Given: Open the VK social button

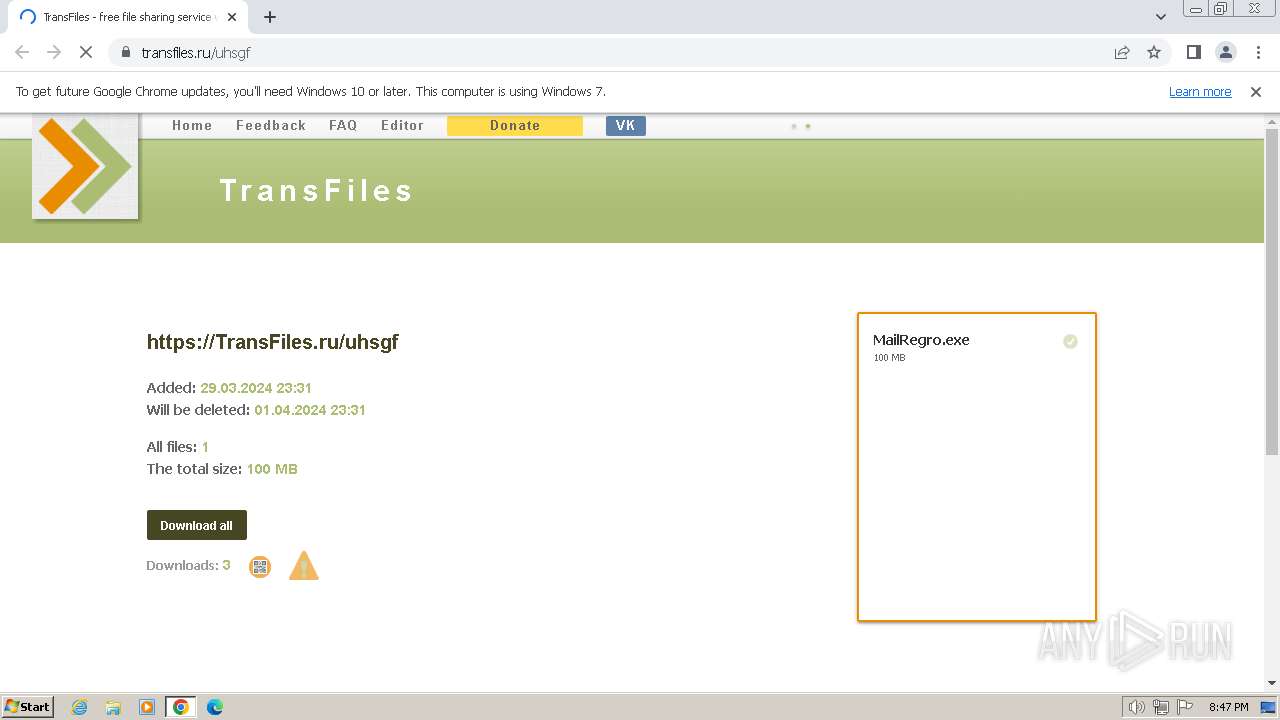Looking at the screenshot, I should point(626,126).
